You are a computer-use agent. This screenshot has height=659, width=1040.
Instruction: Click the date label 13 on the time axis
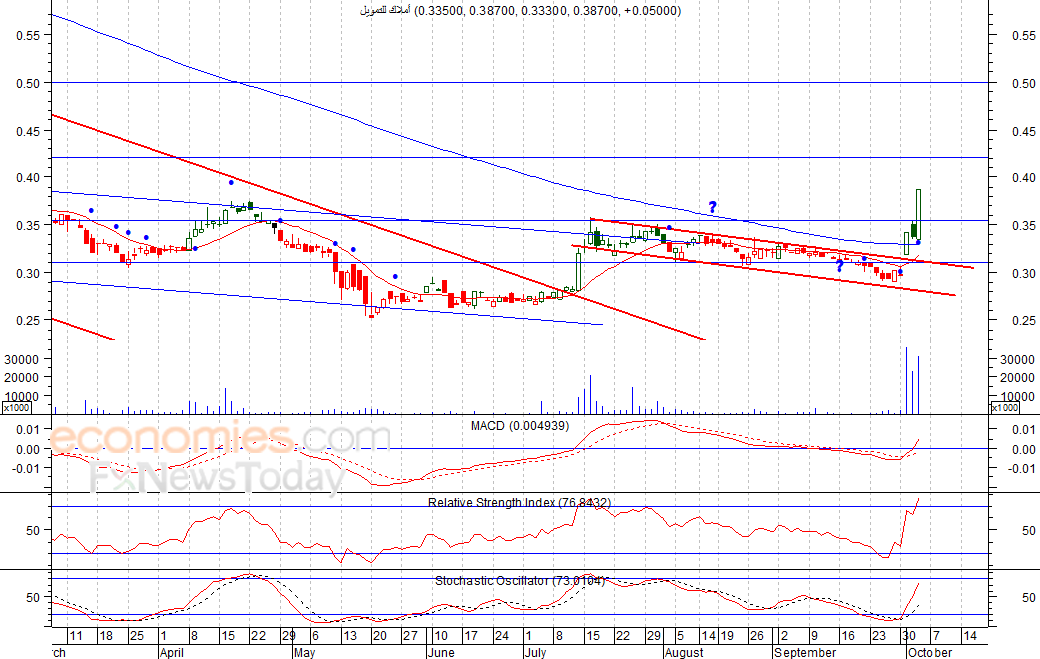point(349,636)
